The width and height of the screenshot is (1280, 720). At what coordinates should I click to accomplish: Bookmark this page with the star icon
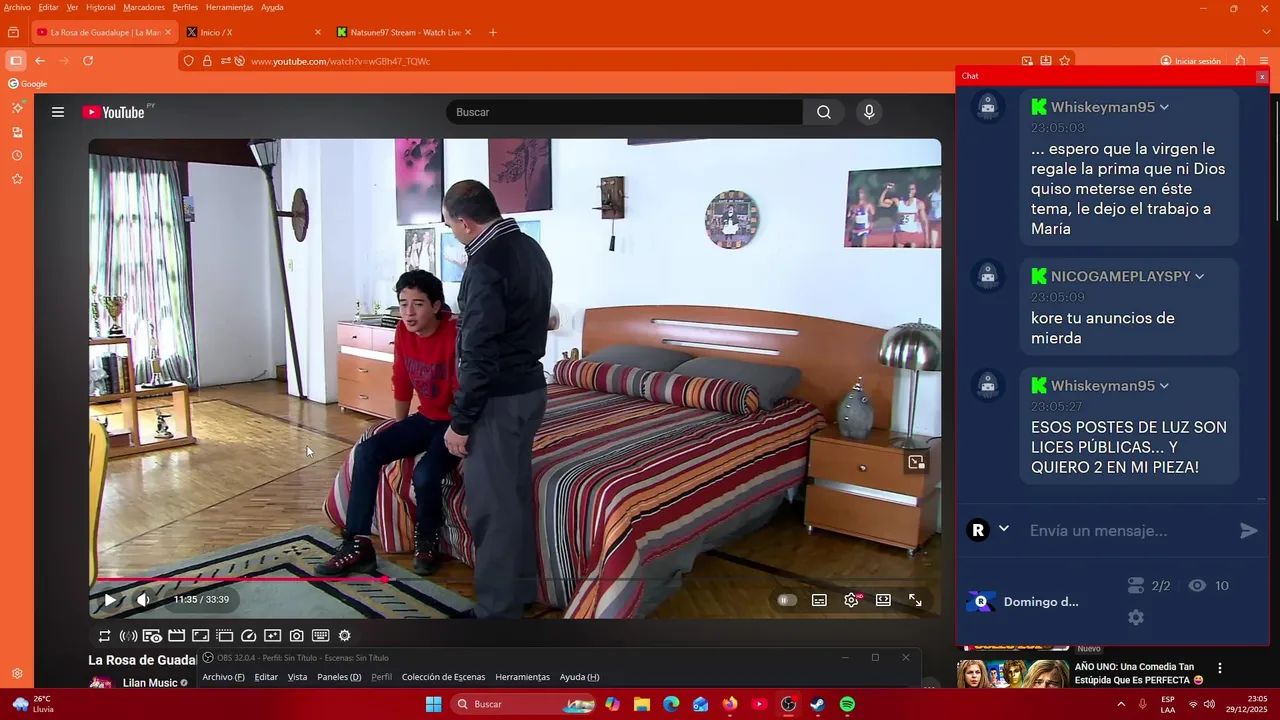coord(1064,61)
